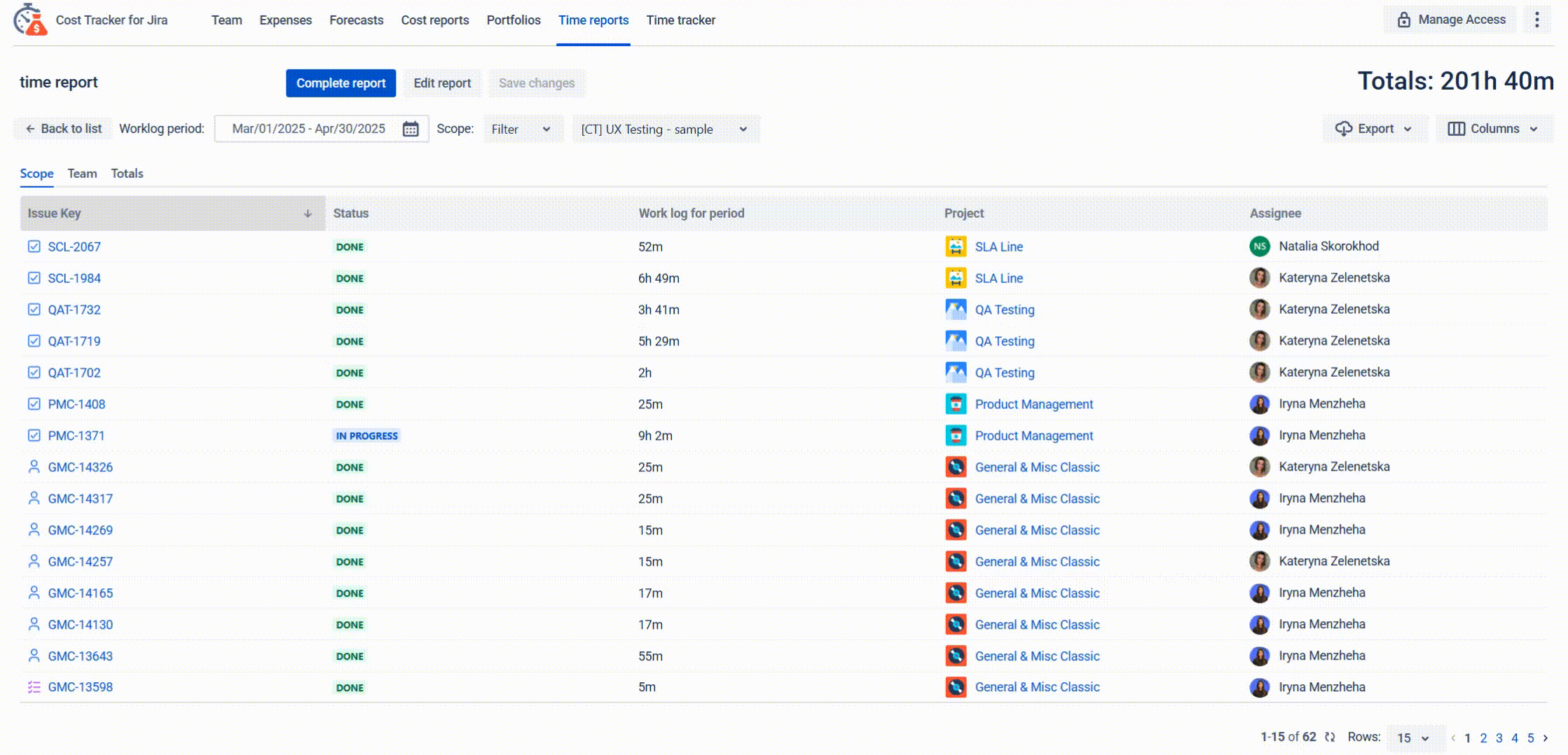The height and width of the screenshot is (755, 1568).
Task: Sort by Work log for period header
Action: (692, 214)
